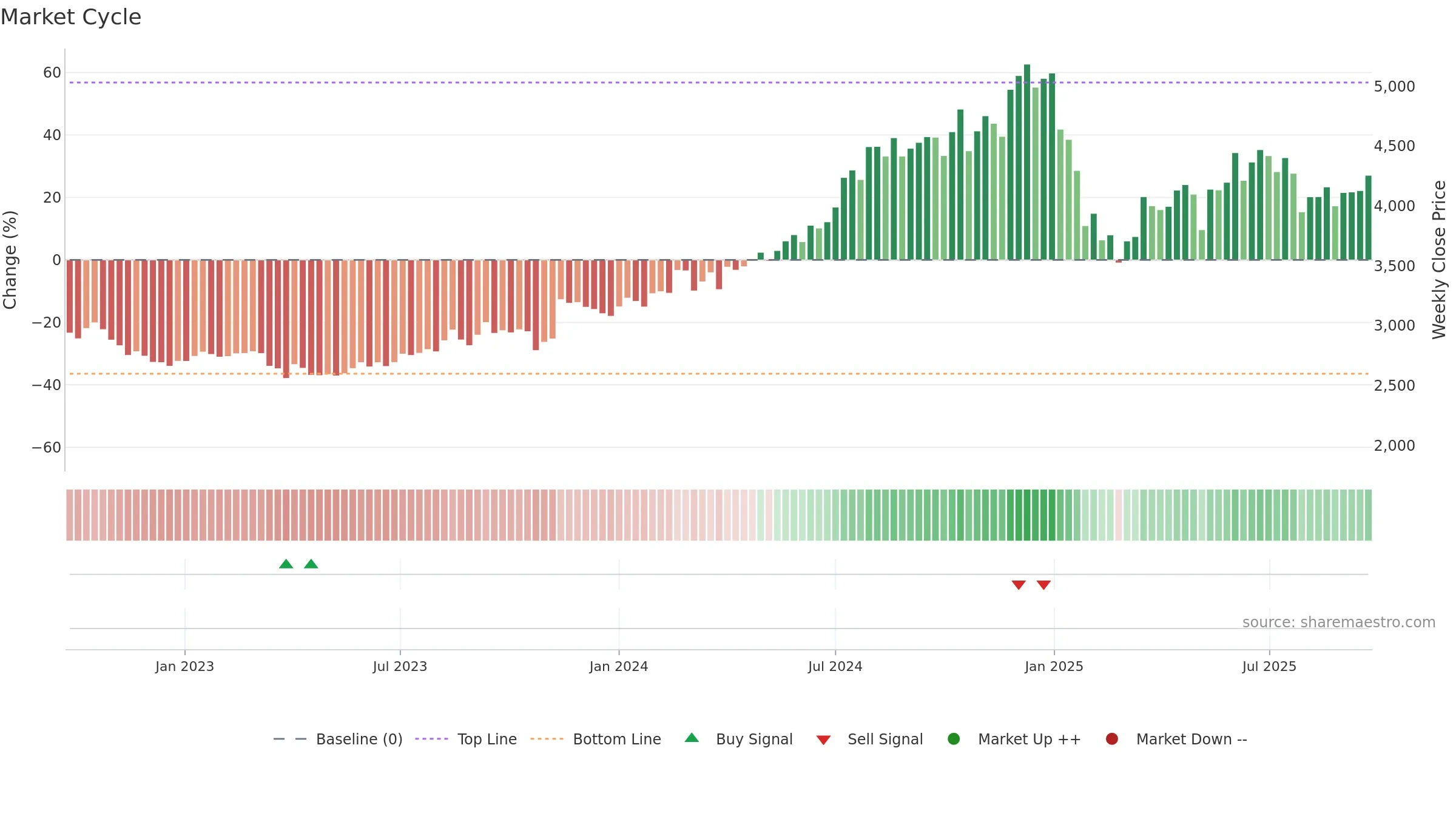
Task: Click the Market Down -- red dot
Action: pos(1112,739)
